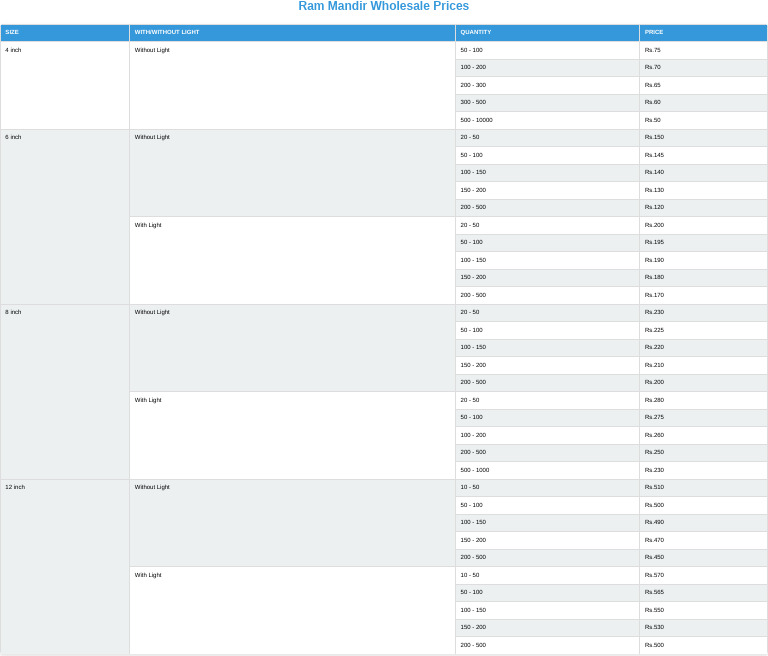Click the Rs.60 price cell

[x=703, y=102]
